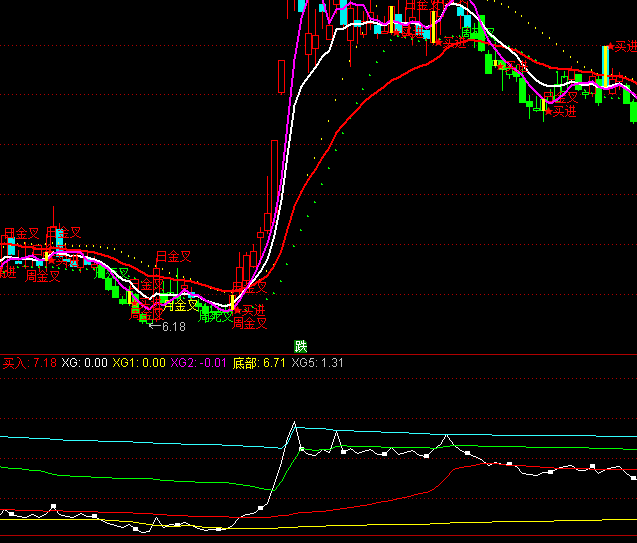Click the 周金叉 label at far left of chart
Image resolution: width=637 pixels, height=543 pixels.
pos(42,276)
